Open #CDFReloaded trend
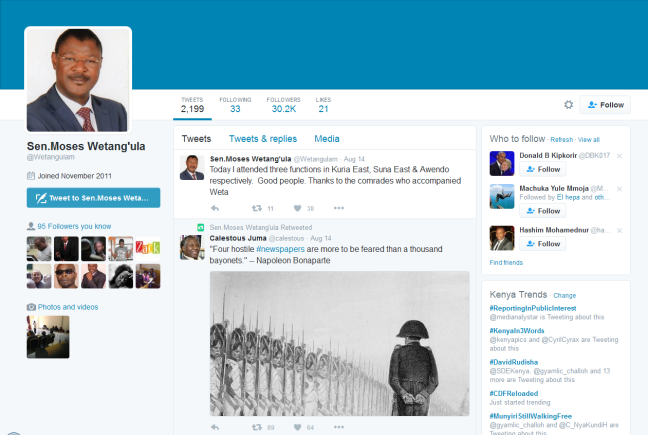648x435 pixels. pos(514,394)
